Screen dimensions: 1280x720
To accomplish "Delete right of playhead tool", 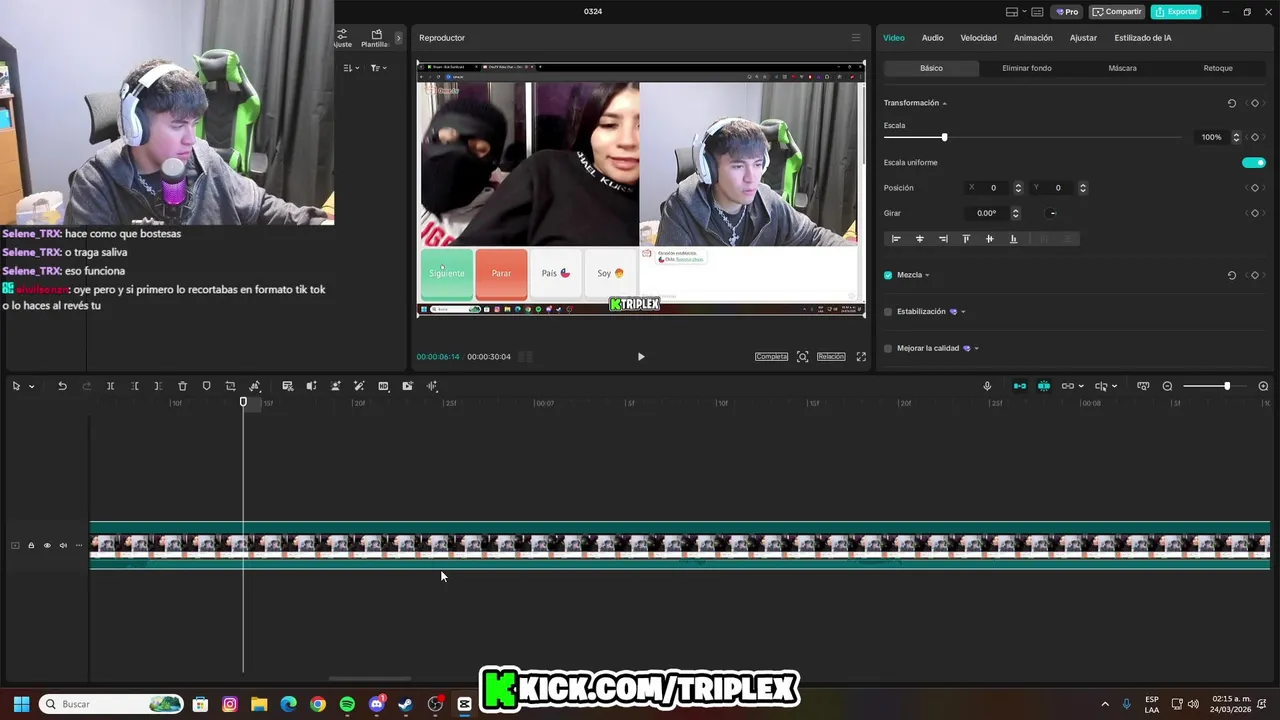I will point(158,386).
